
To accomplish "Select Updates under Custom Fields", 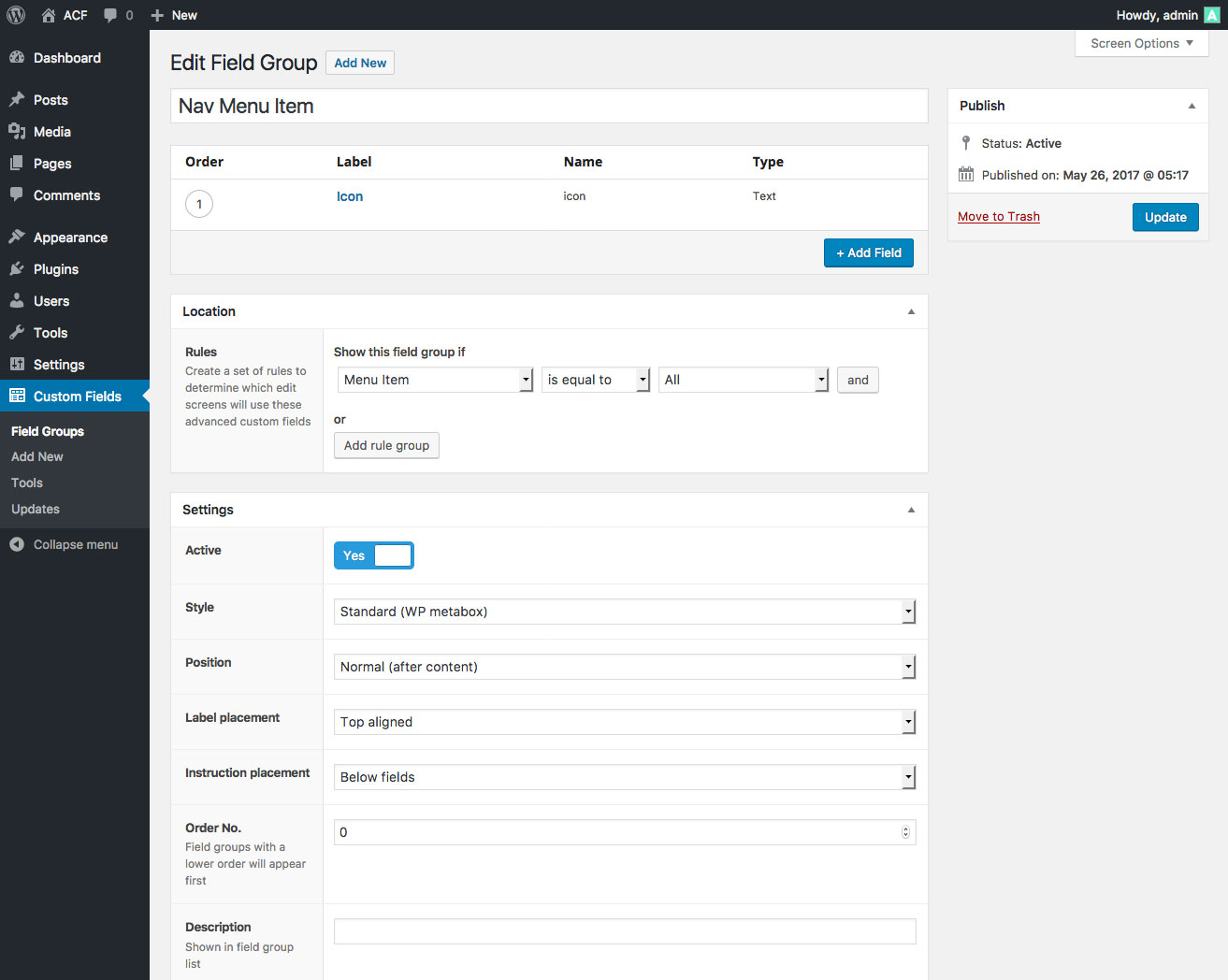I will point(35,509).
